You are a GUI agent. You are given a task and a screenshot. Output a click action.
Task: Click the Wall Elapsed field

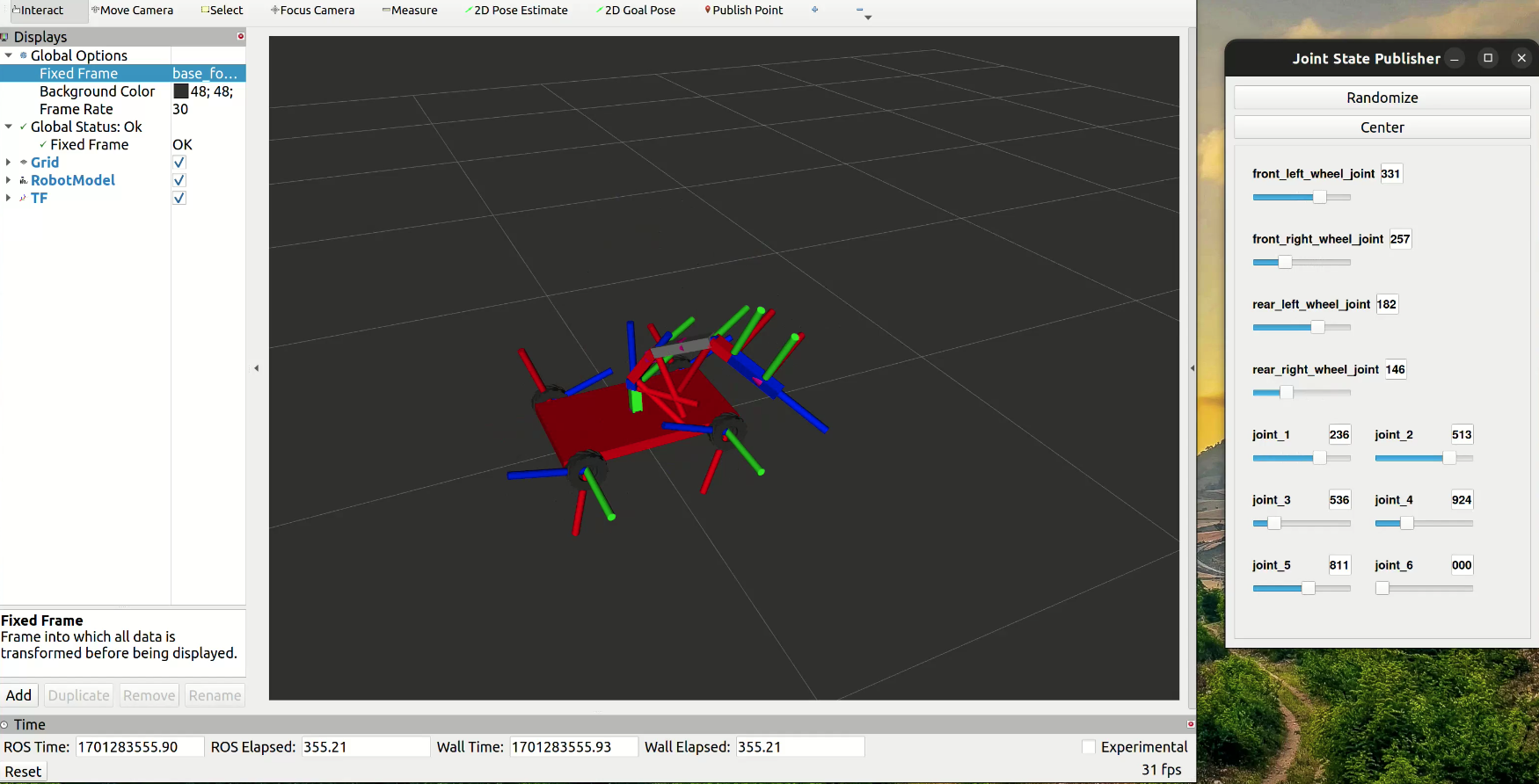click(800, 747)
